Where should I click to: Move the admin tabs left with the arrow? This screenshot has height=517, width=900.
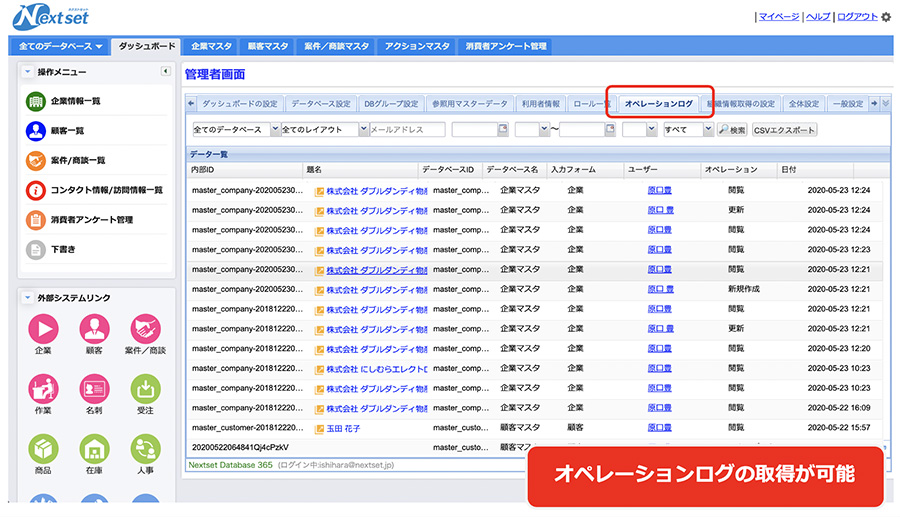tap(191, 103)
